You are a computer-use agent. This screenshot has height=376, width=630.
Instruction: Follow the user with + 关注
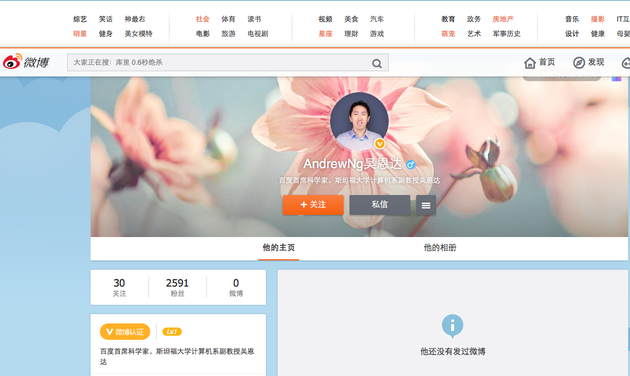(313, 205)
